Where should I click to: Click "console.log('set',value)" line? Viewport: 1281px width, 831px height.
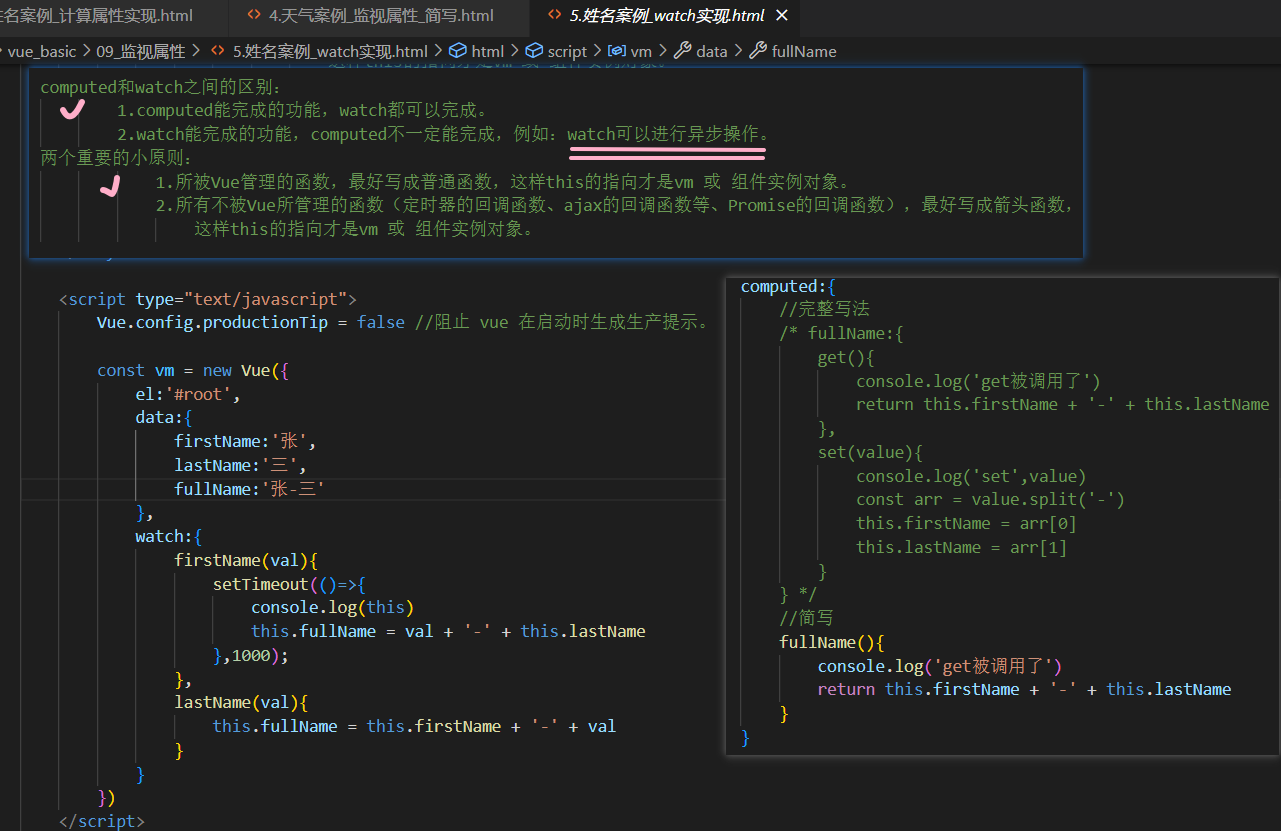click(x=971, y=476)
